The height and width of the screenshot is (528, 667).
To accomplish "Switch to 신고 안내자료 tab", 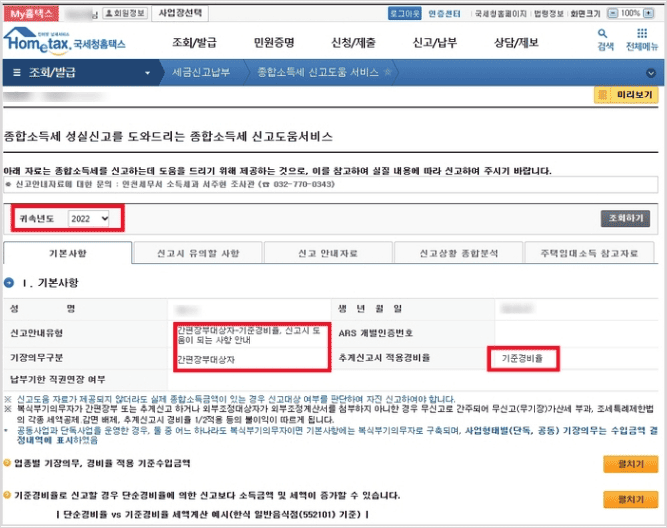I will pos(328,253).
